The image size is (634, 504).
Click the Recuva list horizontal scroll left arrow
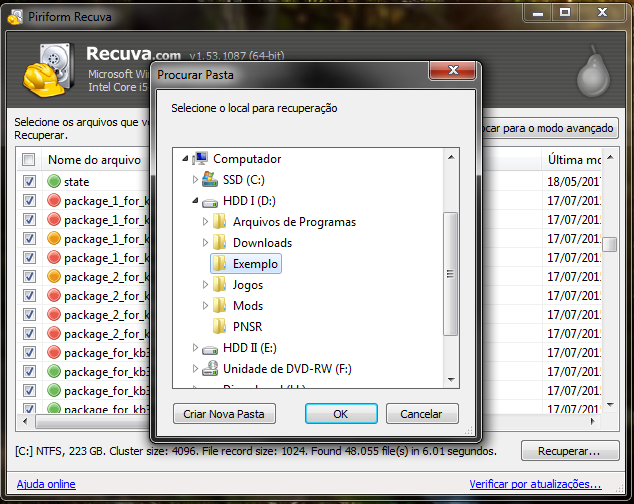tap(25, 421)
